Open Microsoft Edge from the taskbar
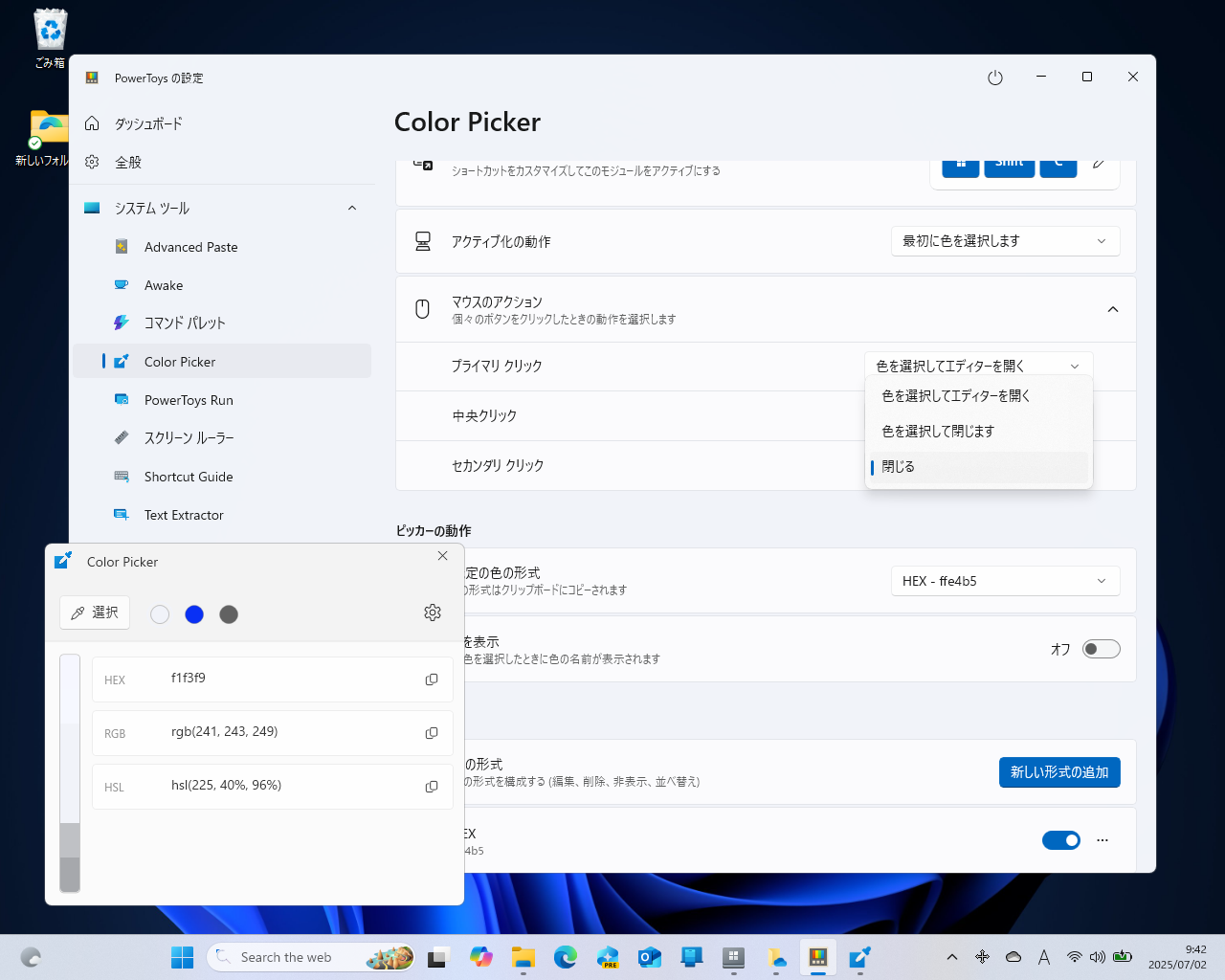 pos(566,957)
